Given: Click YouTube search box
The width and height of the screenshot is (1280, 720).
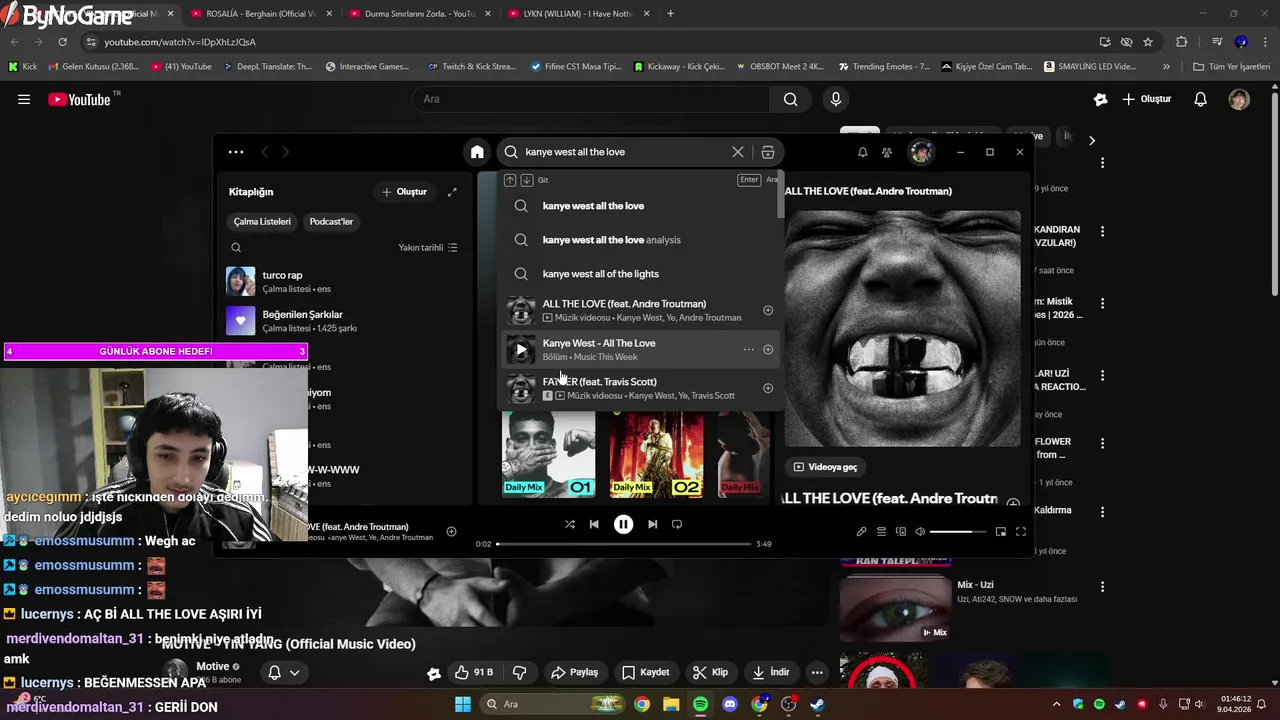Looking at the screenshot, I should (x=590, y=99).
